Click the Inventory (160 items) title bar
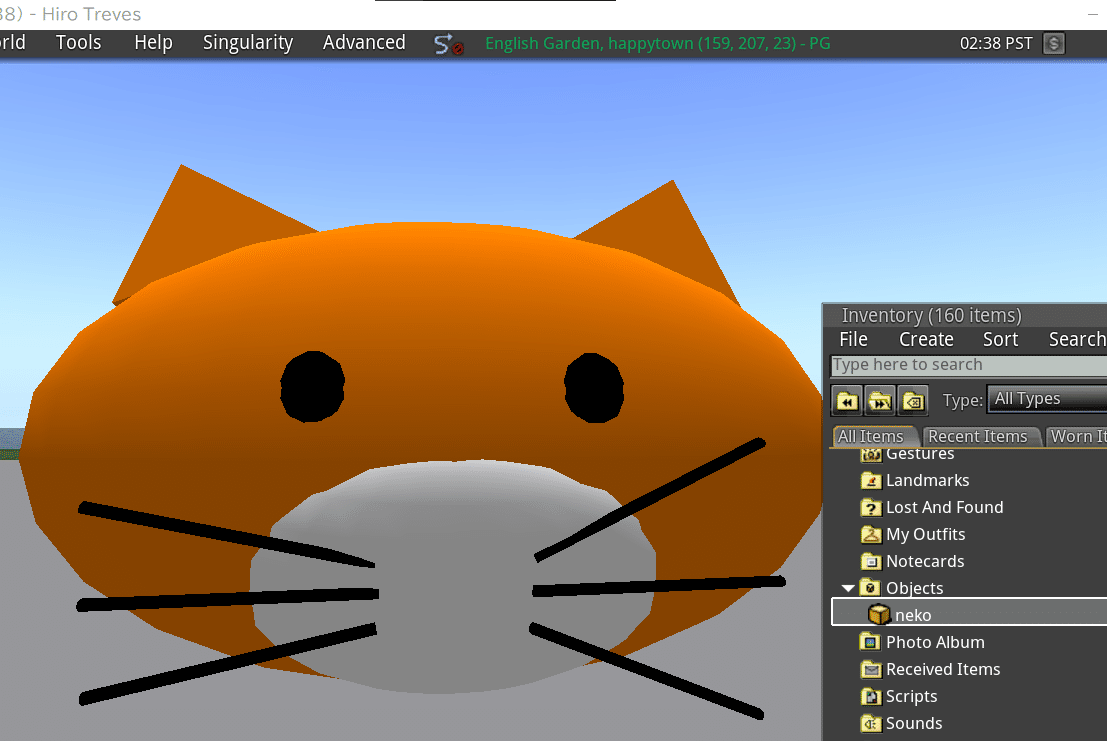This screenshot has width=1107, height=741. pos(965,315)
